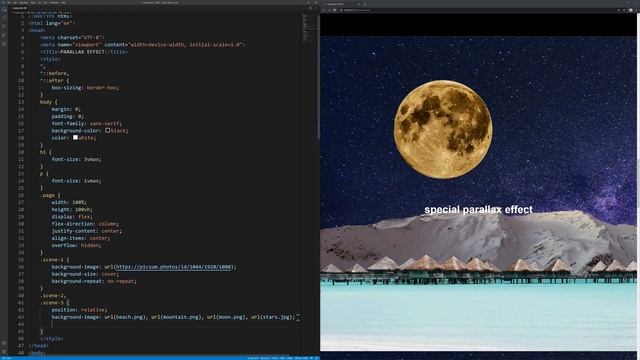Click the '3vmax' font-size value
Viewport: 640px width, 360px height.
(91, 159)
